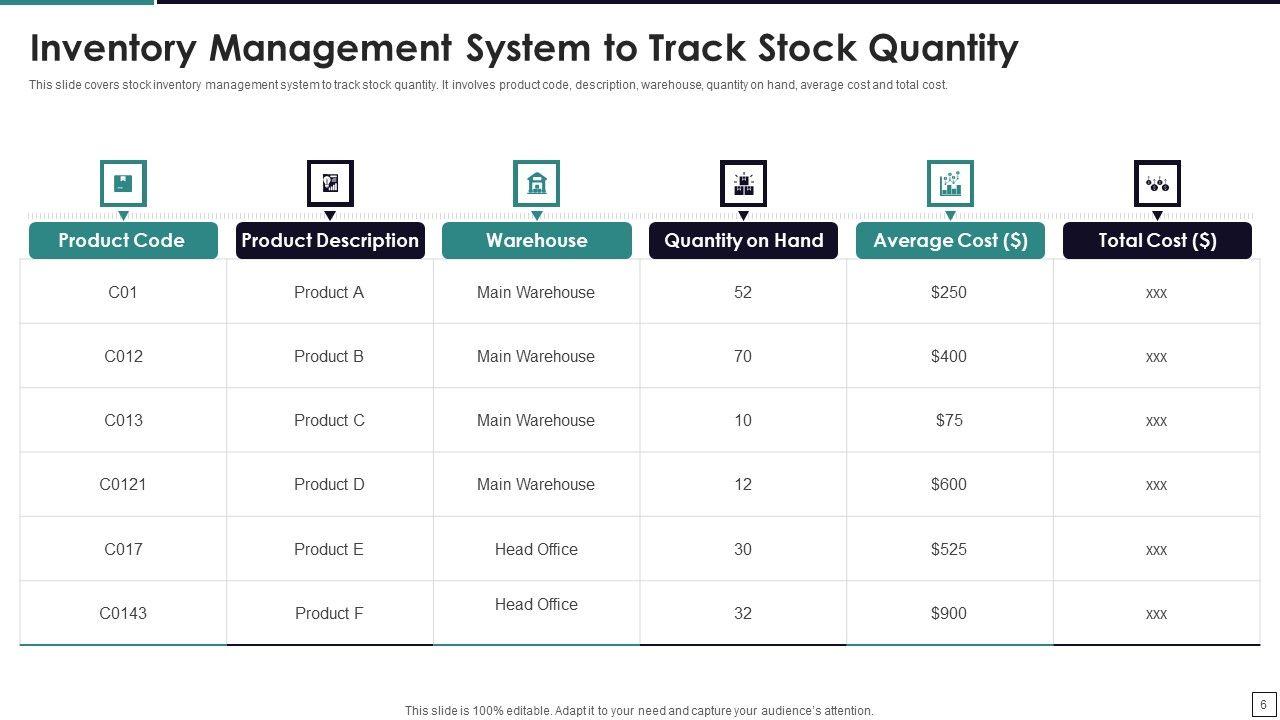Click the Head Office cell for Product E
The image size is (1280, 720).
coord(536,549)
